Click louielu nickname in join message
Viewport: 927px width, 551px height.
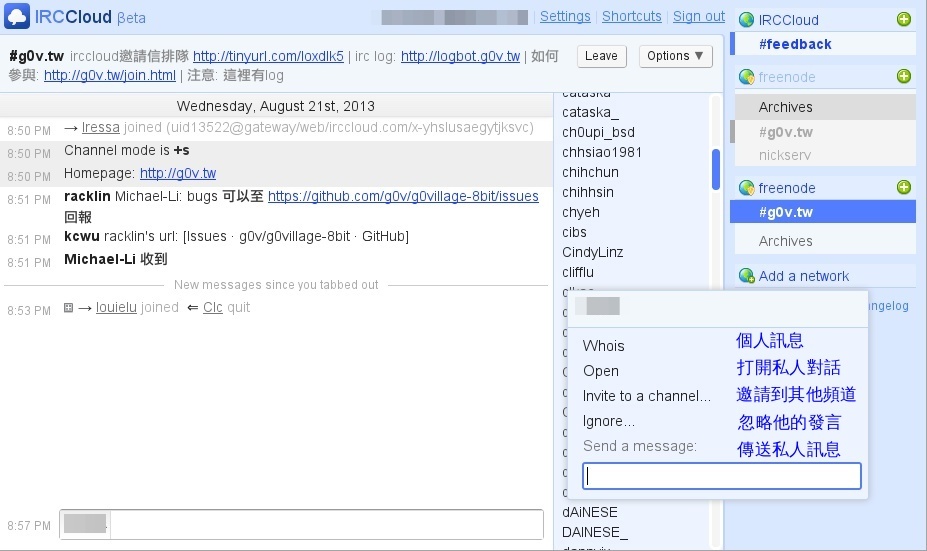tap(116, 307)
